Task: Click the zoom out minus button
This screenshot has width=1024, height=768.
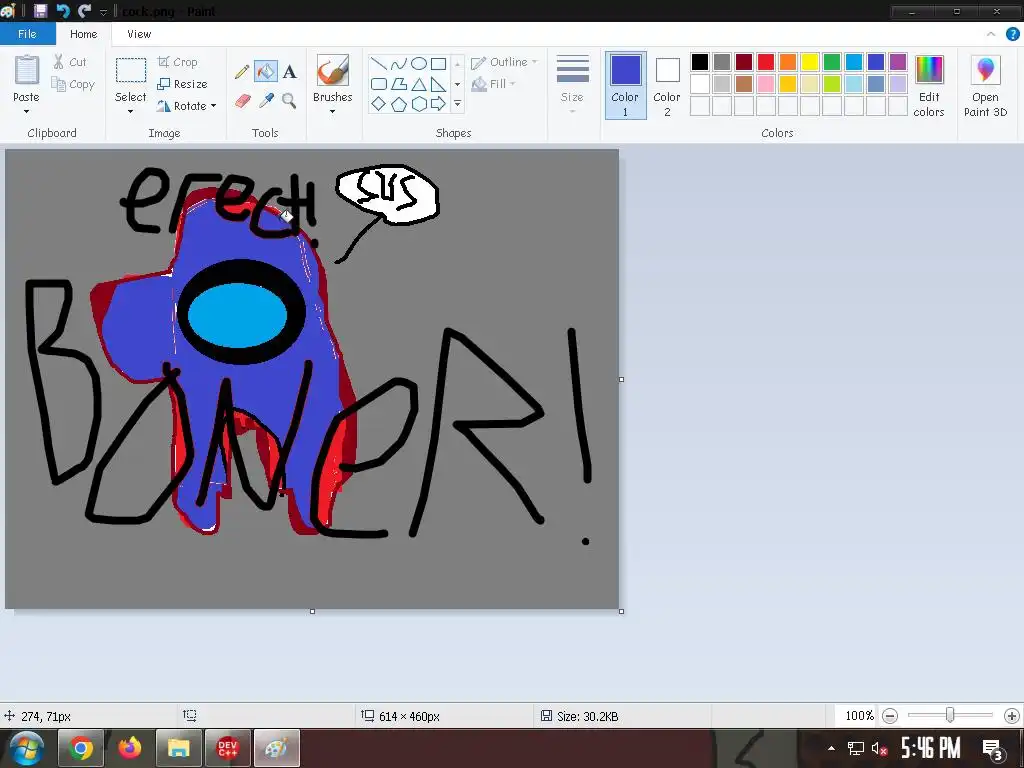Action: (x=889, y=716)
